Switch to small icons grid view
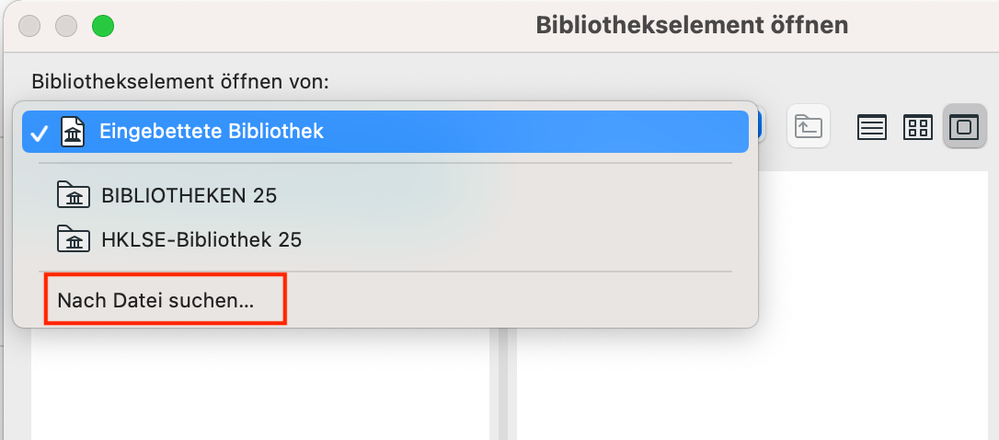 click(x=917, y=128)
